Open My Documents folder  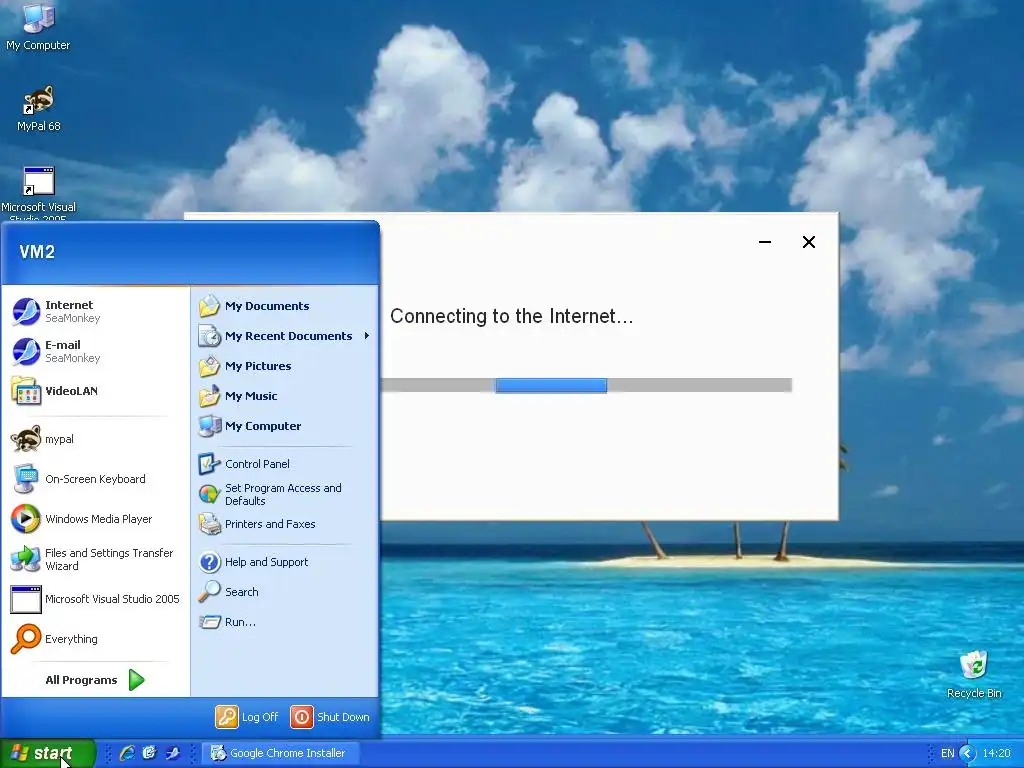284,306
